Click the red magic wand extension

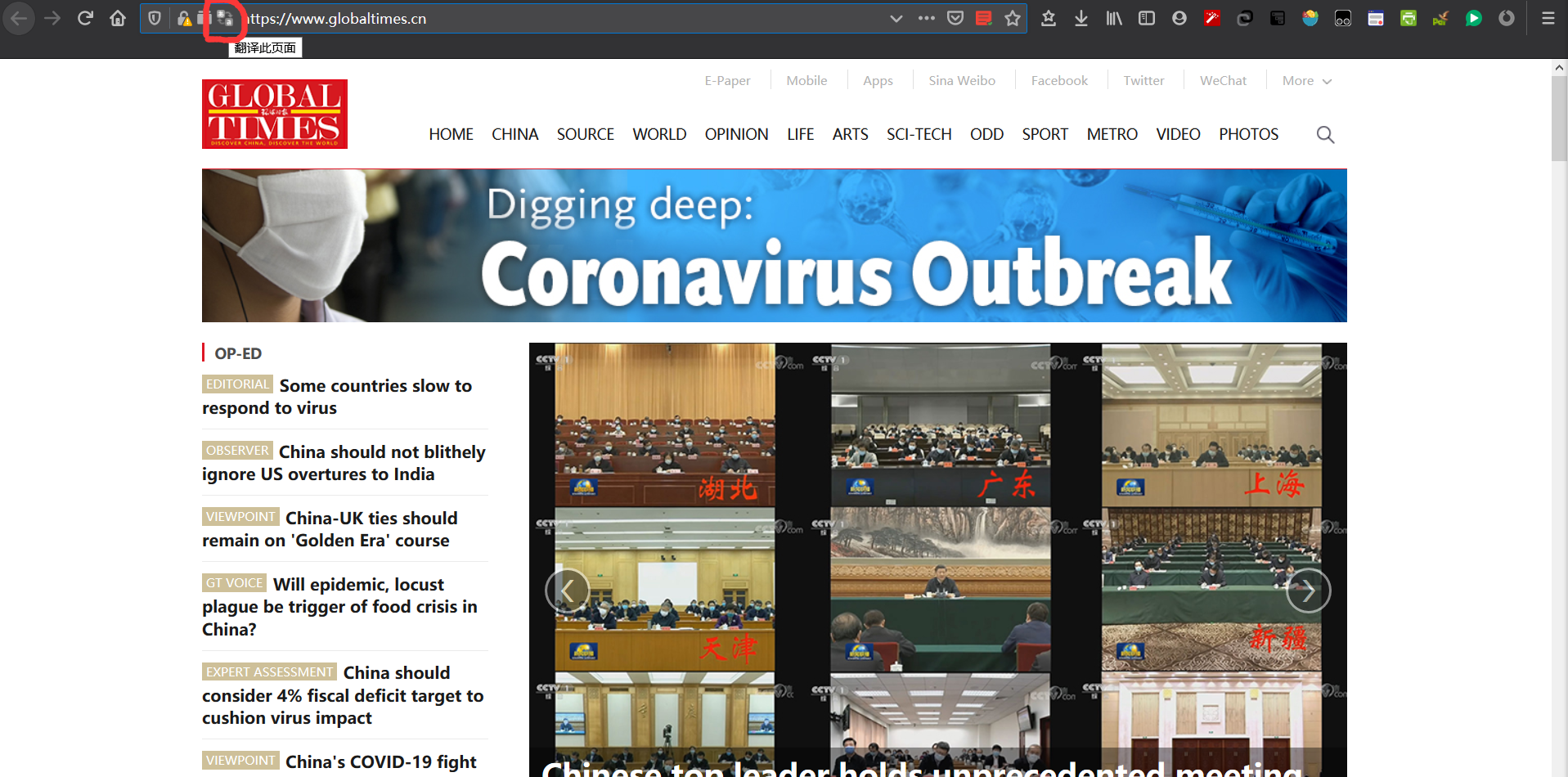(1212, 18)
